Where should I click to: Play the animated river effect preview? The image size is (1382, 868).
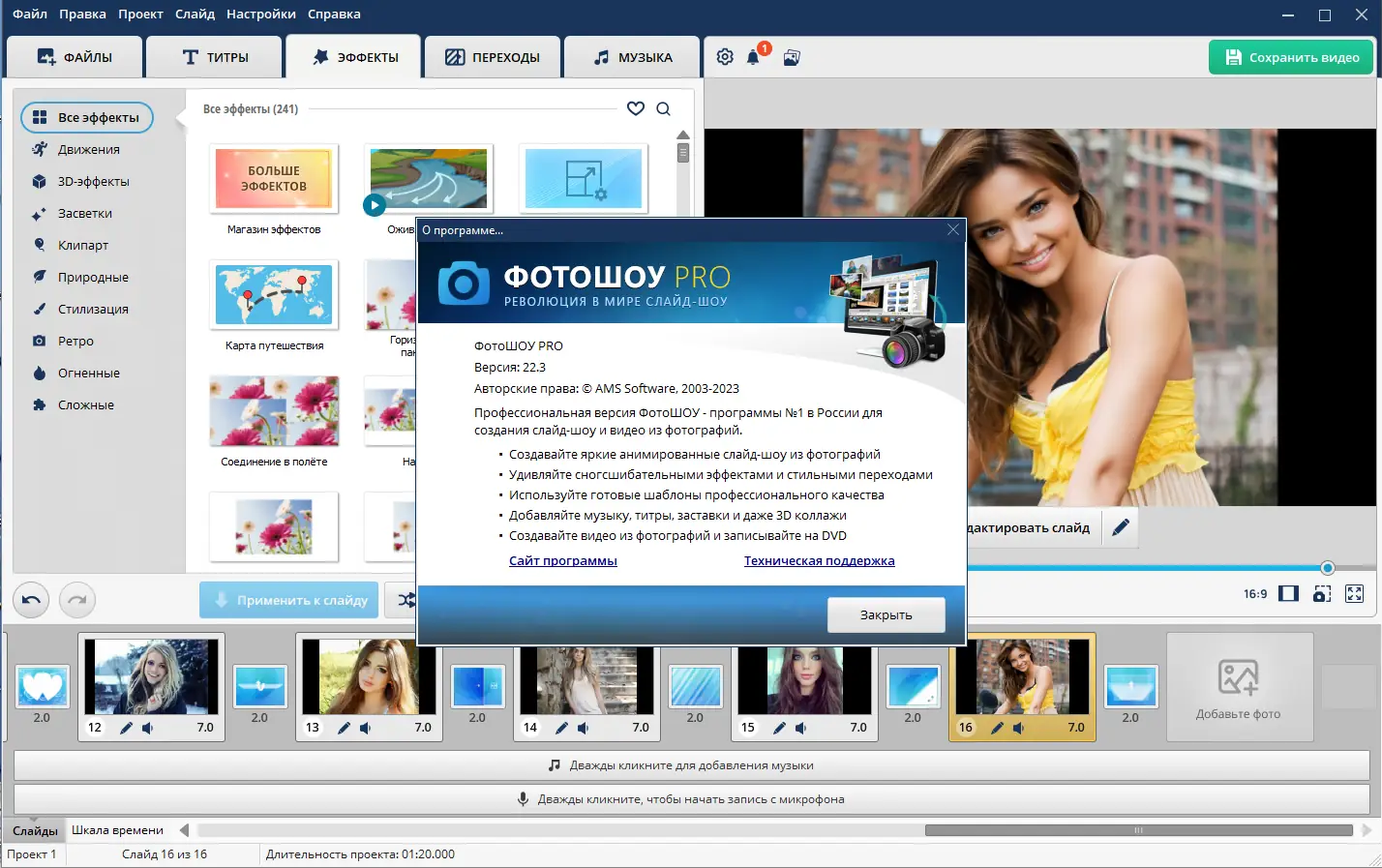click(x=375, y=204)
